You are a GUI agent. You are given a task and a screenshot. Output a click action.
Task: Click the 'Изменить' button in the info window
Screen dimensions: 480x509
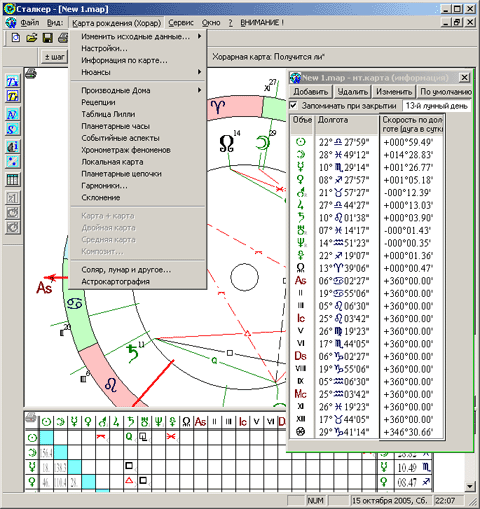pyautogui.click(x=394, y=91)
